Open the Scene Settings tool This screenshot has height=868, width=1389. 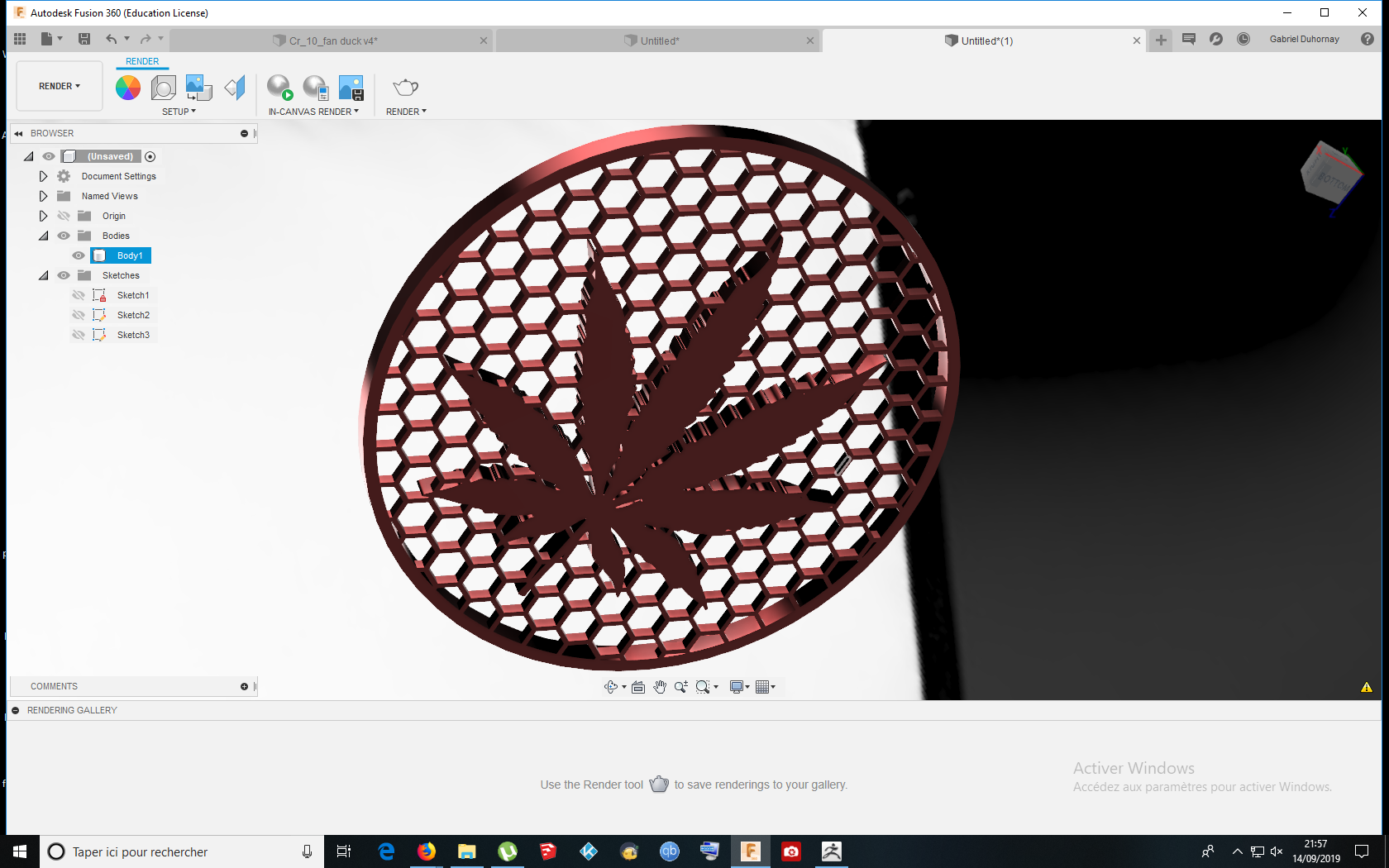(x=163, y=87)
